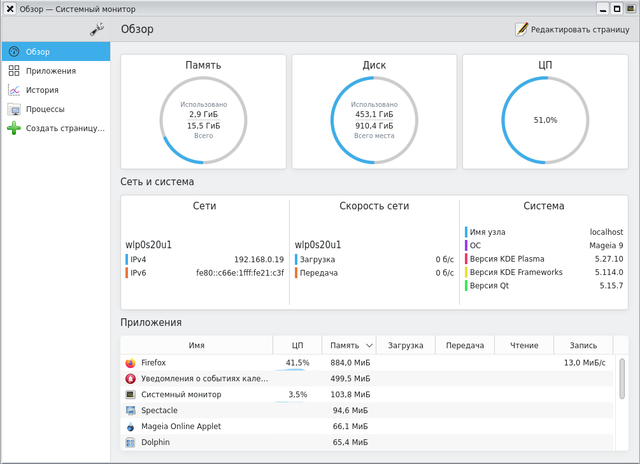Click the green Версия Qt color marker
This screenshot has height=464, width=640.
click(x=466, y=285)
